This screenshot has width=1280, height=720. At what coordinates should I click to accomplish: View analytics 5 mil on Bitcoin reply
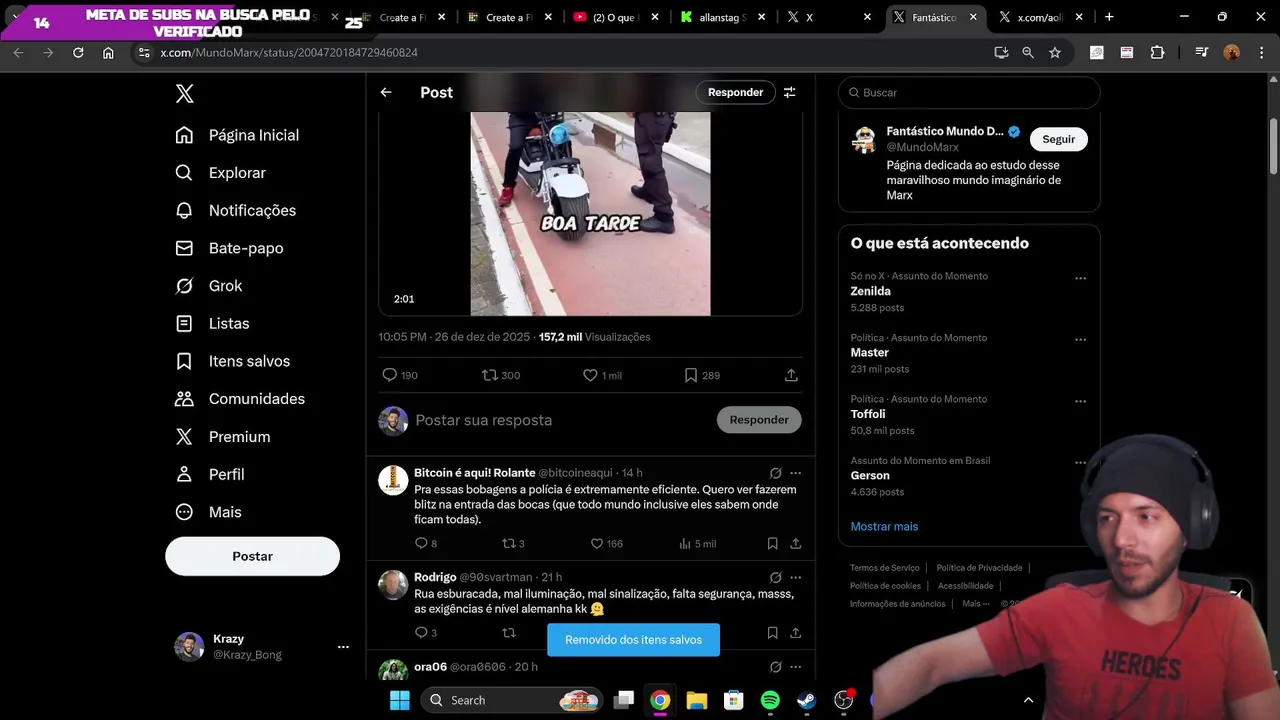coord(697,543)
